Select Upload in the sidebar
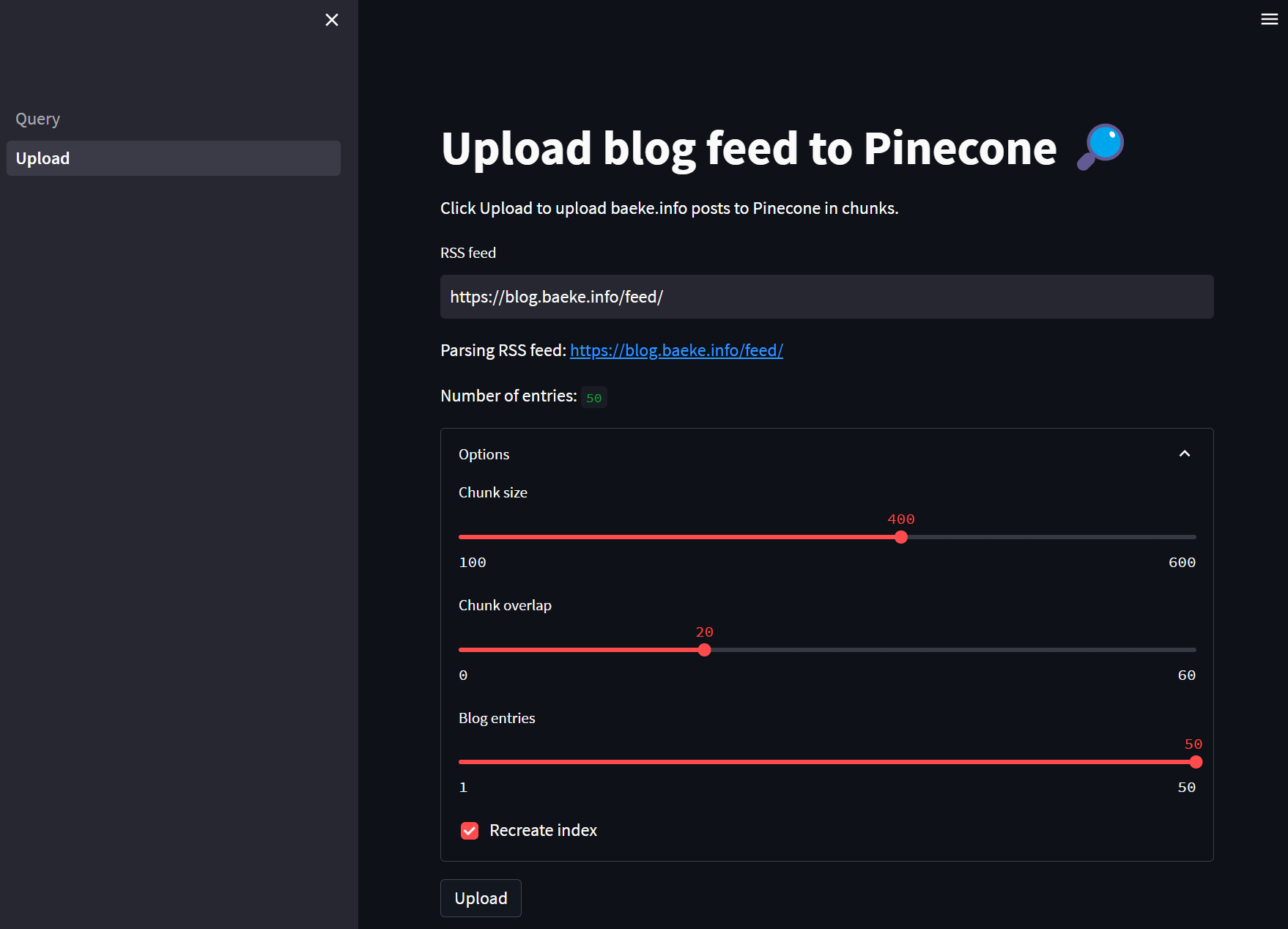The width and height of the screenshot is (1288, 929). 42,158
